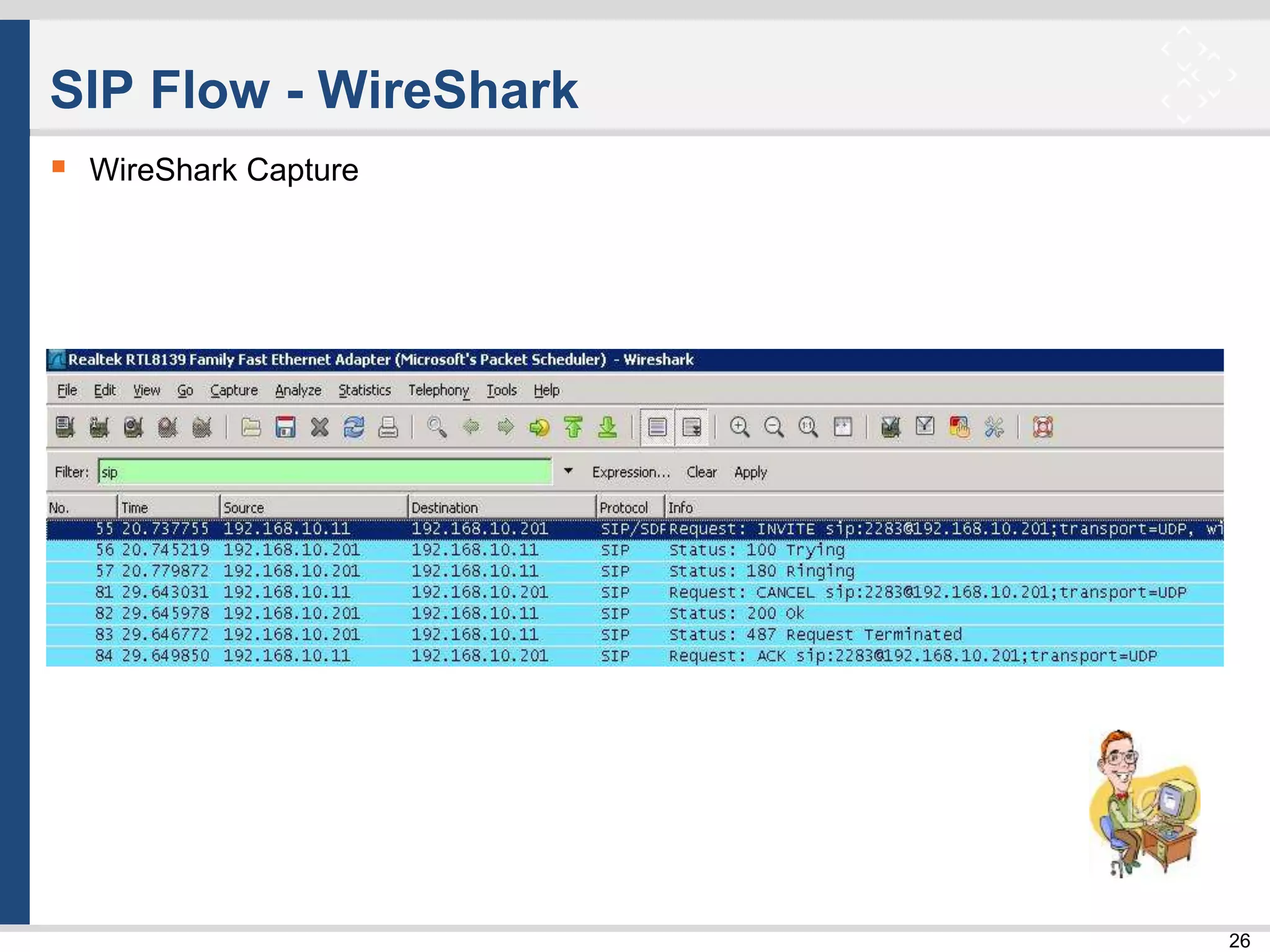Sort by the Source column header
Viewport: 1270px width, 952px height.
(x=314, y=508)
